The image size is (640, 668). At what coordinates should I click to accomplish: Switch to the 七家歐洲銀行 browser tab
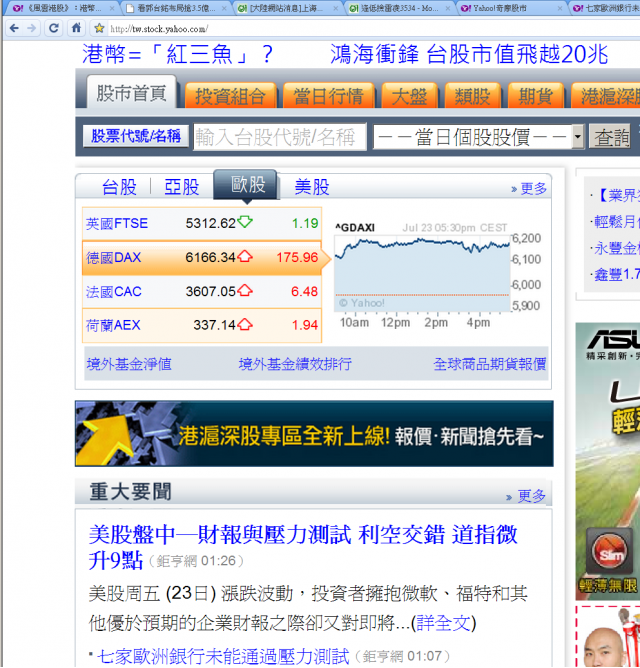(605, 8)
